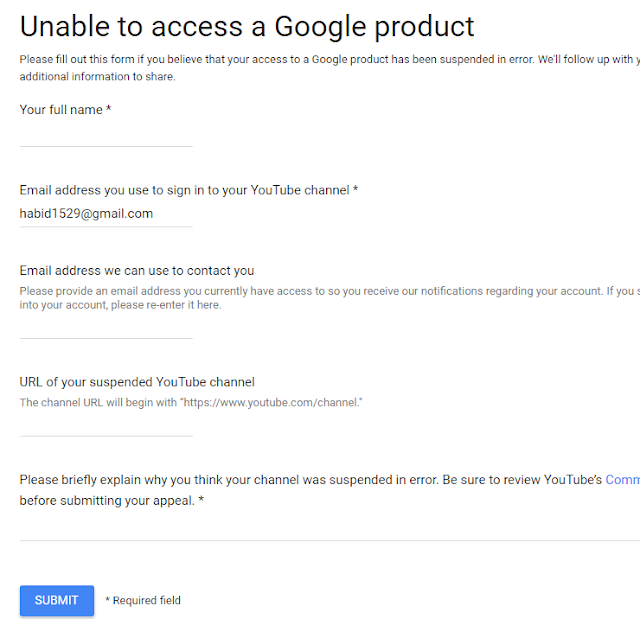640x619 pixels.
Task: Focus the contact email address input field
Action: click(x=106, y=328)
